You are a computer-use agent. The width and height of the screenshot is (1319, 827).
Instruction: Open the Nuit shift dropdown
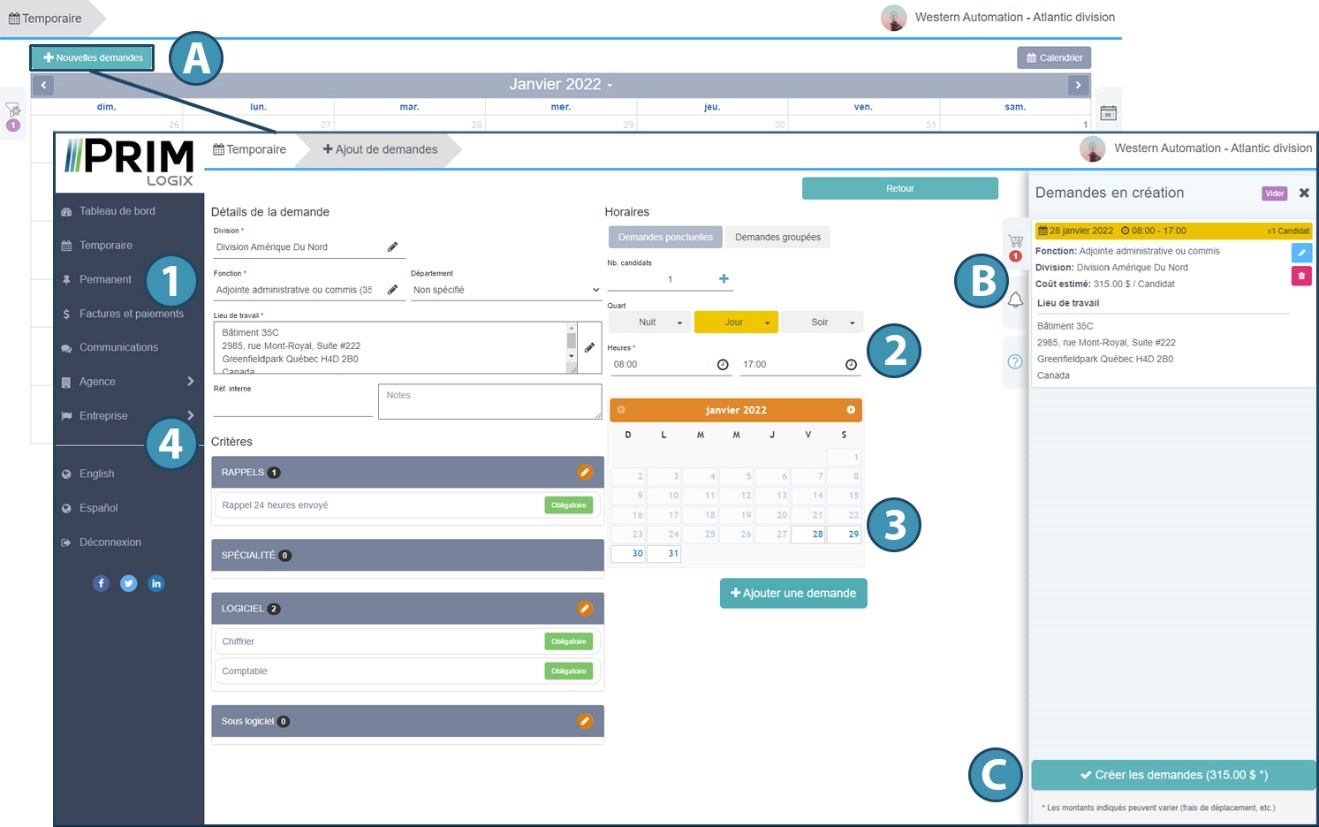coord(680,323)
